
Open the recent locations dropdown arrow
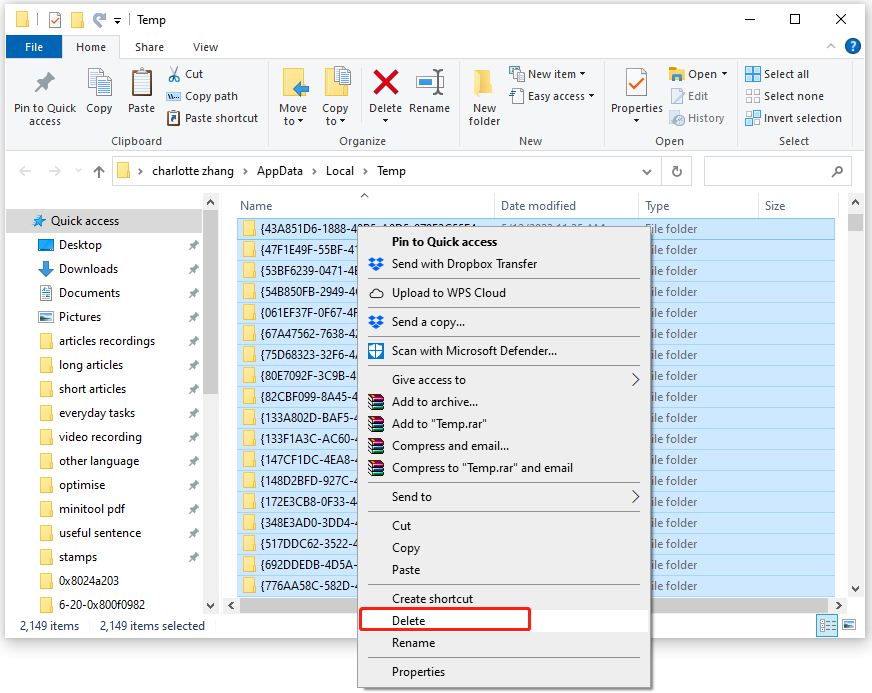click(78, 171)
